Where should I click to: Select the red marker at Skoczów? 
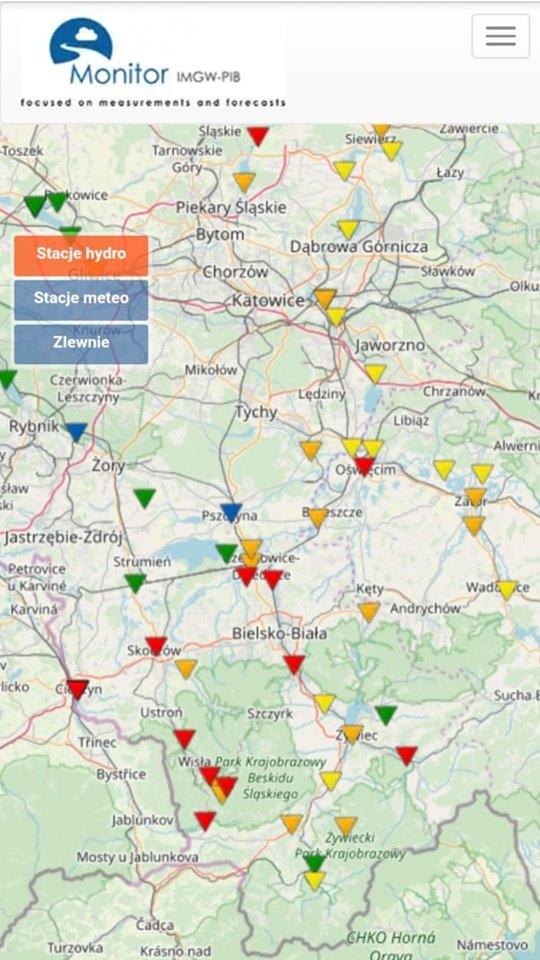156,646
